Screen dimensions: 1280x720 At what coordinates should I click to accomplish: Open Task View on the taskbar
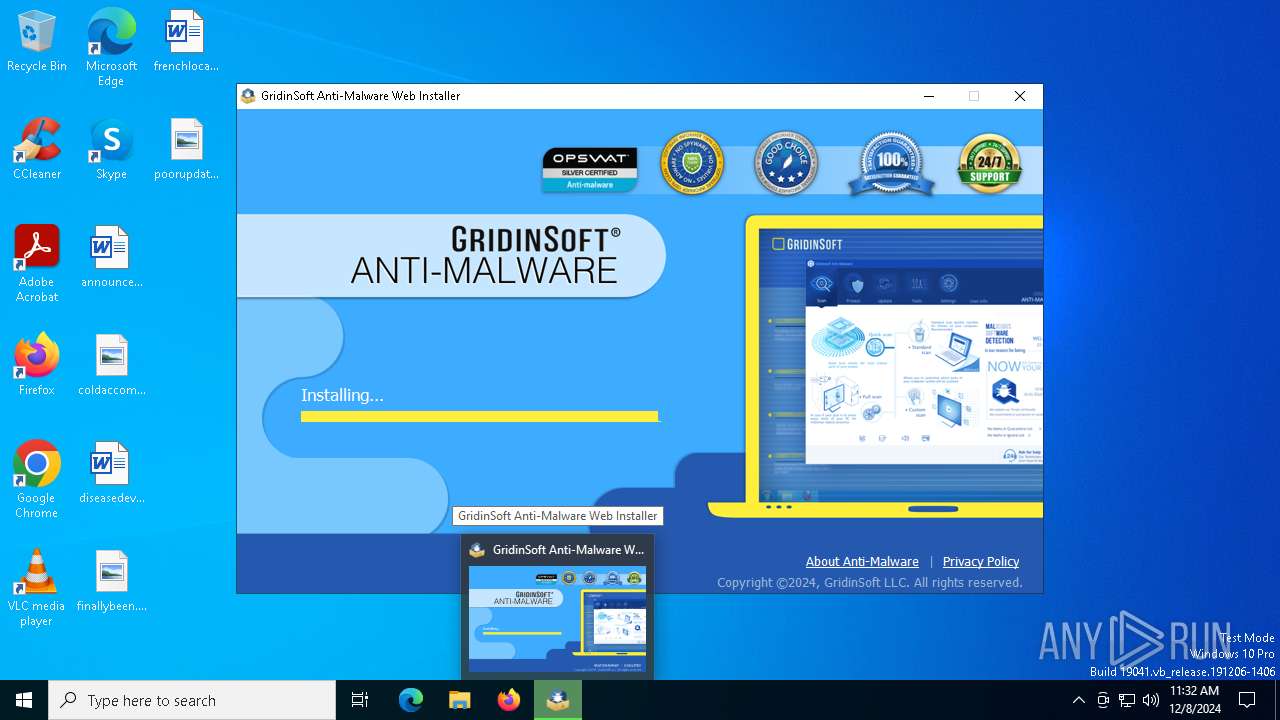tap(360, 700)
